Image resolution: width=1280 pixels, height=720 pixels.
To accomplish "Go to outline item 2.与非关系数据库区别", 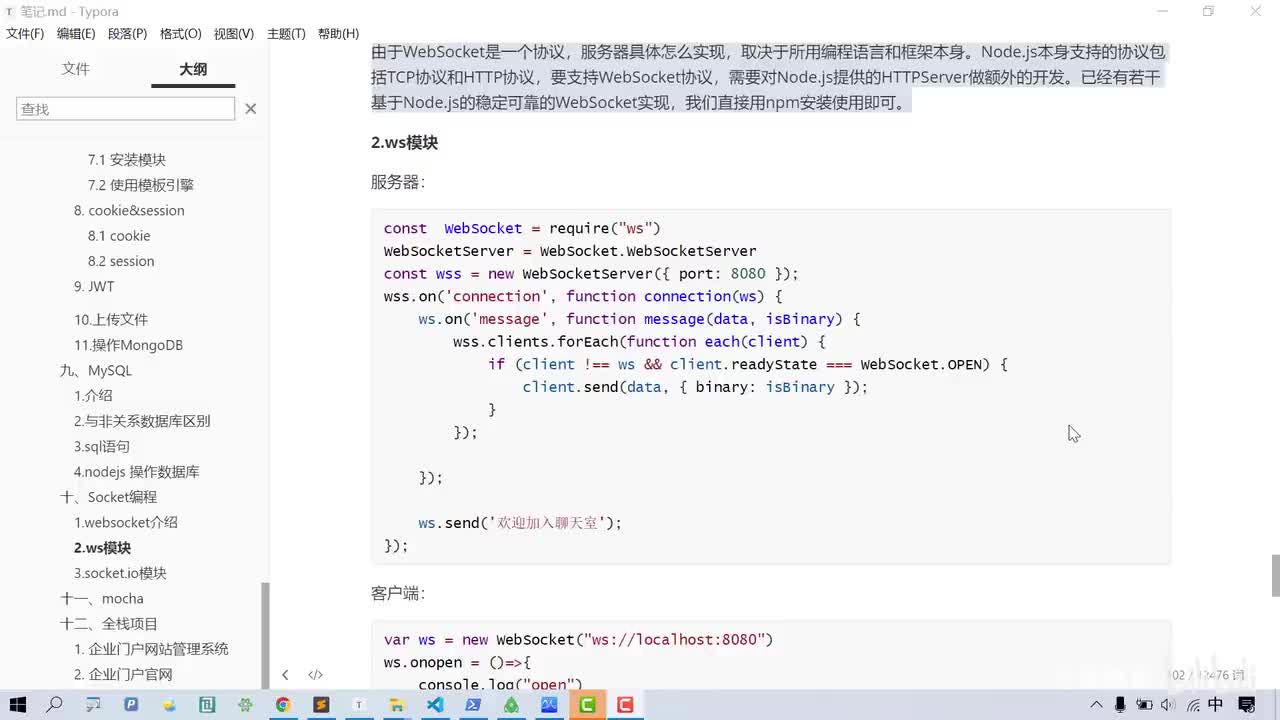I will coord(142,421).
